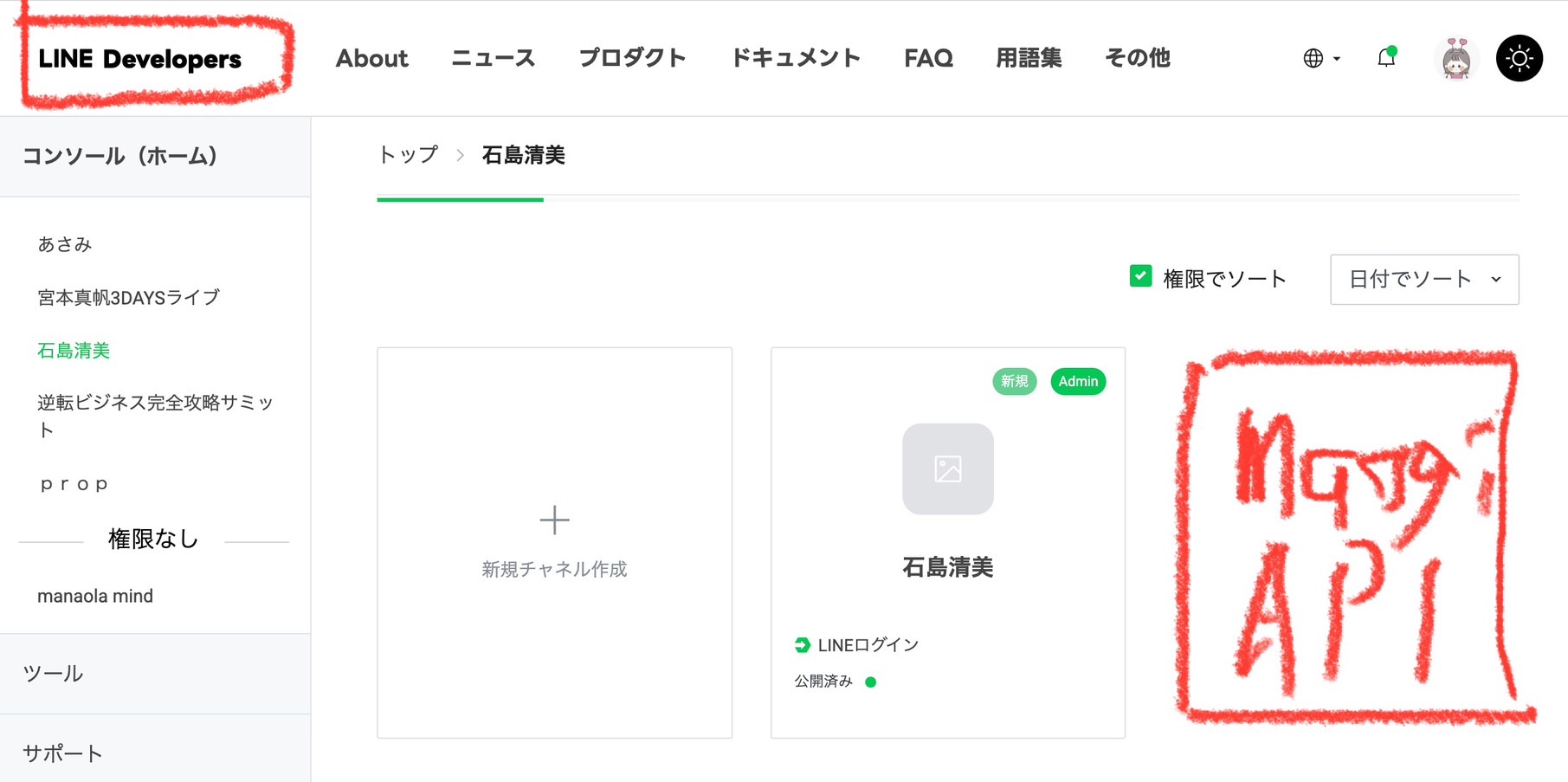Toggle the 権限でソート checkbox
This screenshot has width=1568, height=782.
coord(1141,276)
